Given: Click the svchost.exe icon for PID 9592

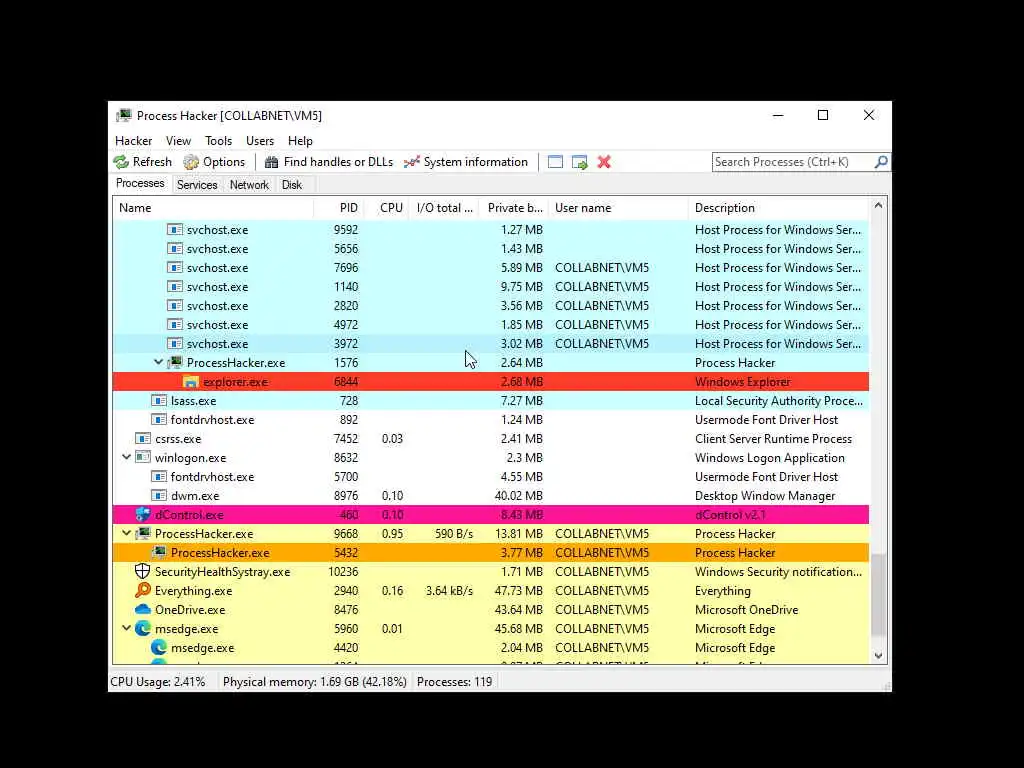Looking at the screenshot, I should [x=174, y=229].
